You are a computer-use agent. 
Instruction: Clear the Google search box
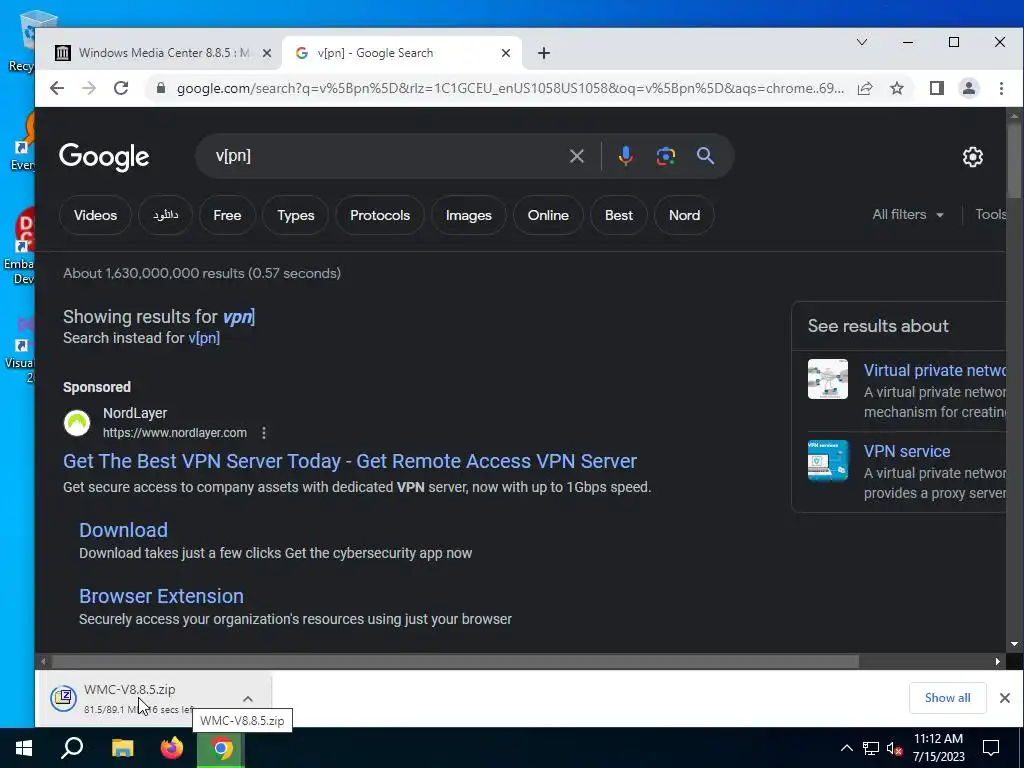(577, 156)
